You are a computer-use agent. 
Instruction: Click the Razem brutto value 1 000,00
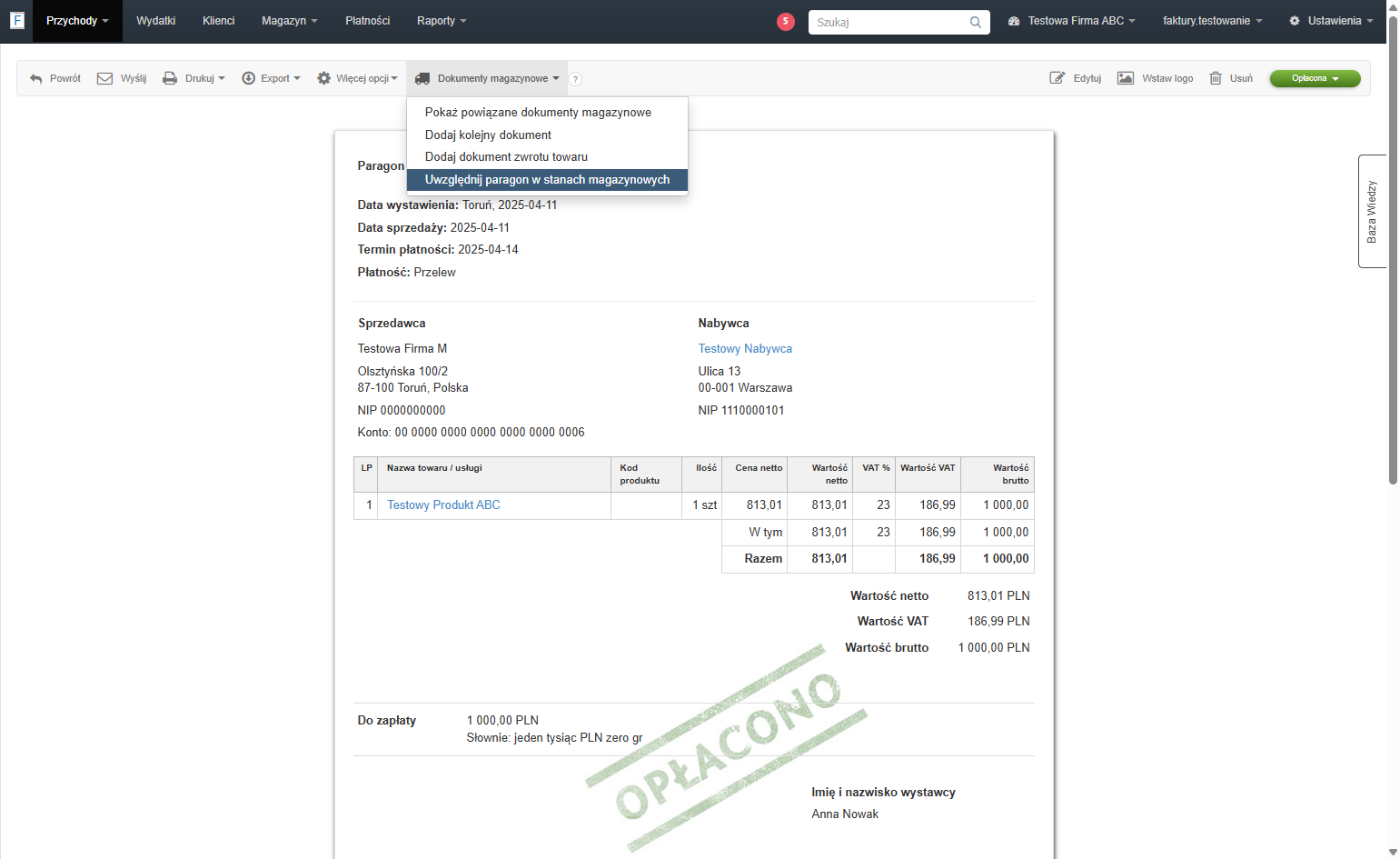(1006, 559)
